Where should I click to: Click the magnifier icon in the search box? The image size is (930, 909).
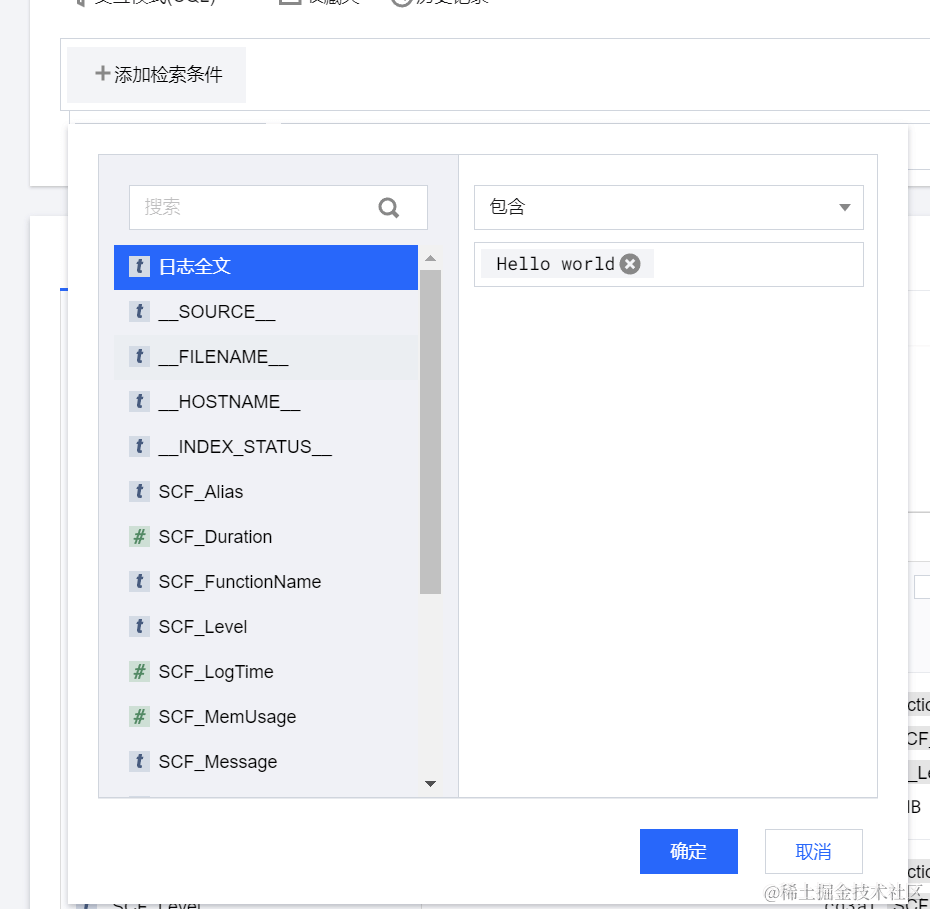[388, 207]
